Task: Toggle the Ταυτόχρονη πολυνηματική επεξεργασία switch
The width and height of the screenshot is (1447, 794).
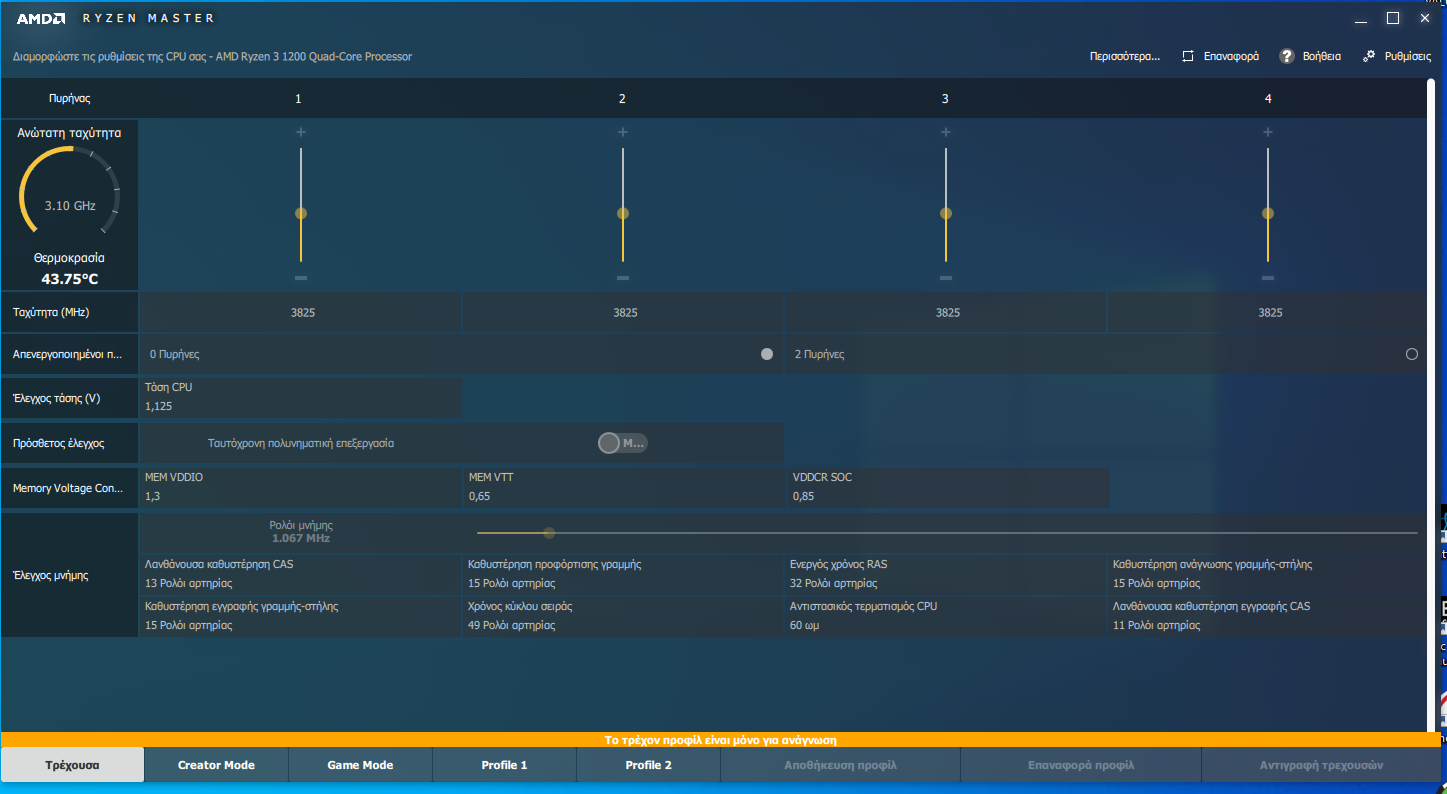Action: pos(622,443)
